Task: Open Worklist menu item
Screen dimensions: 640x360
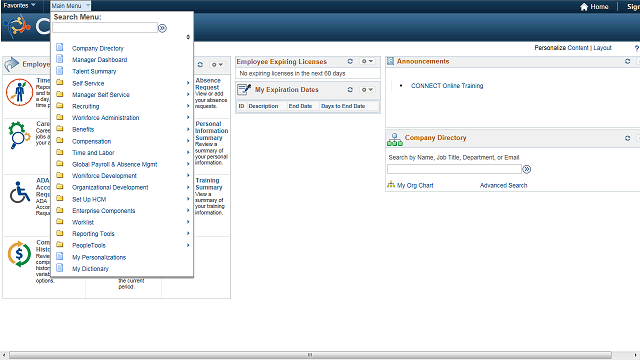Action: coord(83,222)
